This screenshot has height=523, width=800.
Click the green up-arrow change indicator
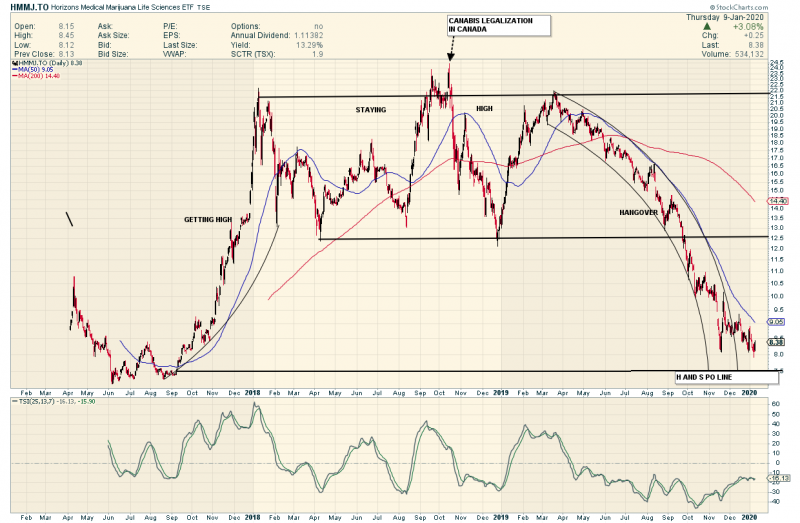pos(707,26)
